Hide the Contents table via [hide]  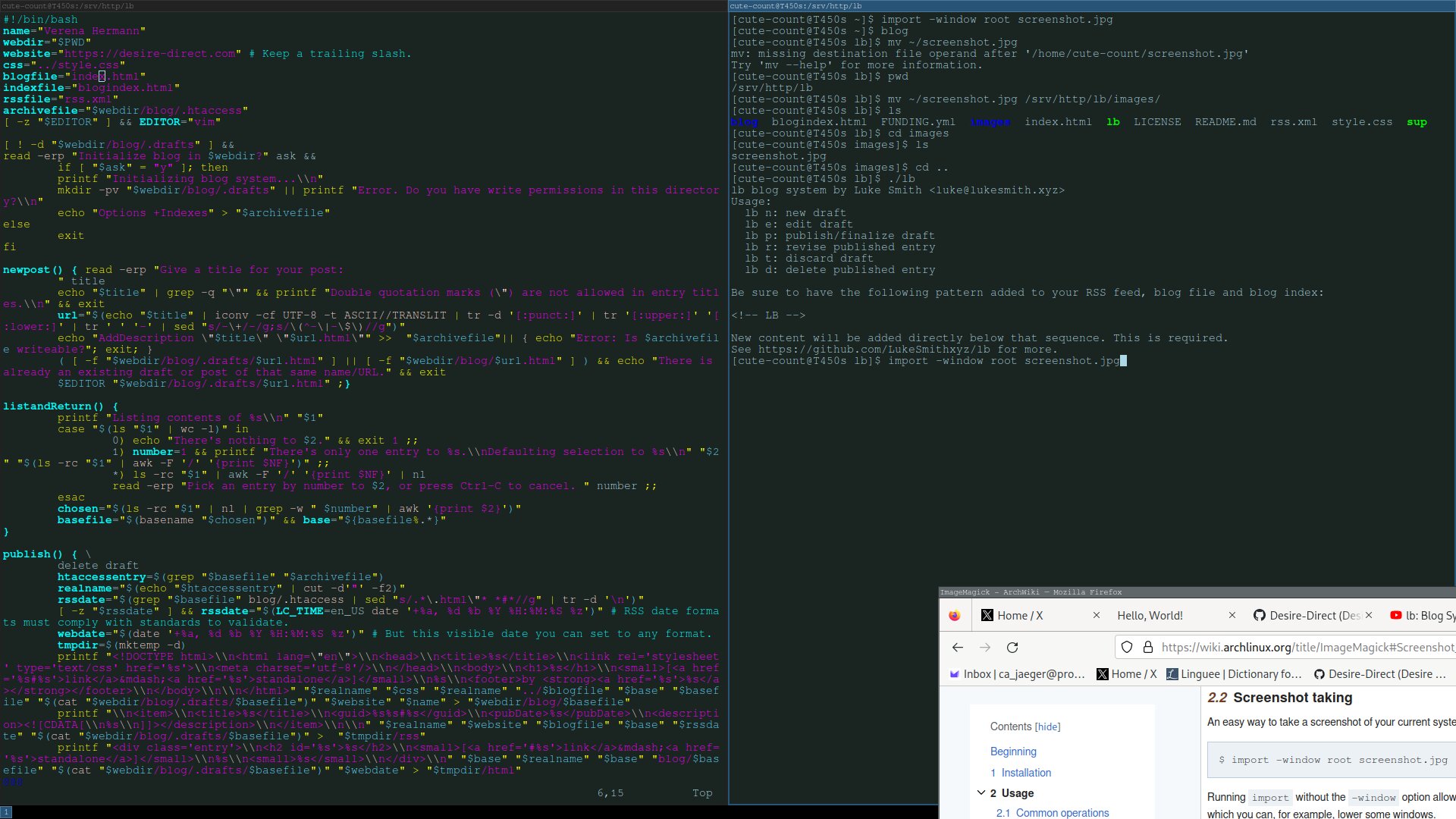1047,727
